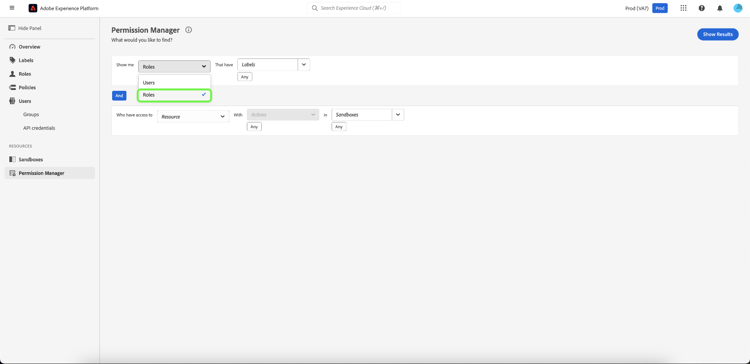Click the 'Who have access to' label
Screen dimensions: 750x364
click(134, 115)
